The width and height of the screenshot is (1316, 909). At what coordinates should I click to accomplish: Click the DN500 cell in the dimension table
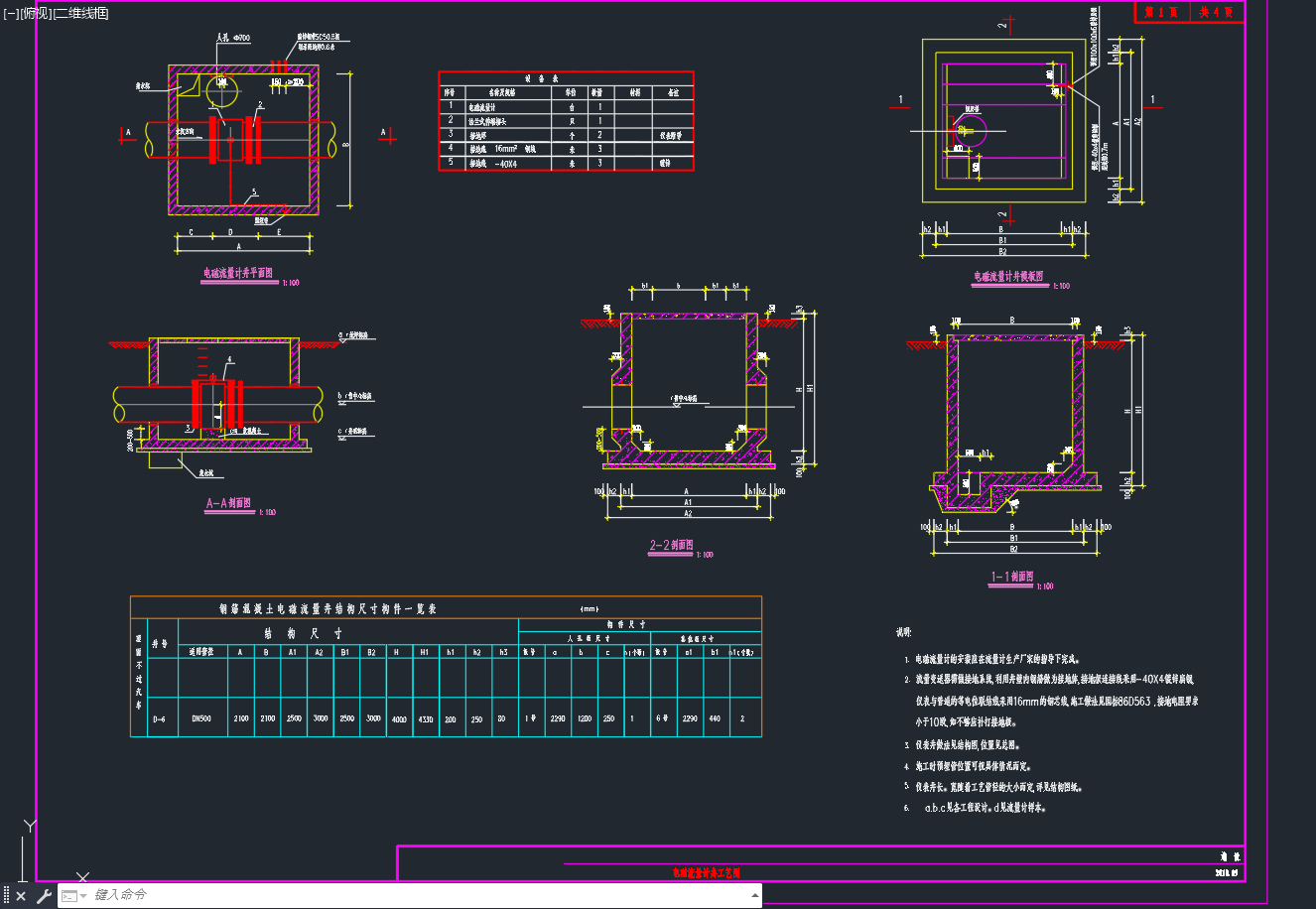click(x=200, y=717)
